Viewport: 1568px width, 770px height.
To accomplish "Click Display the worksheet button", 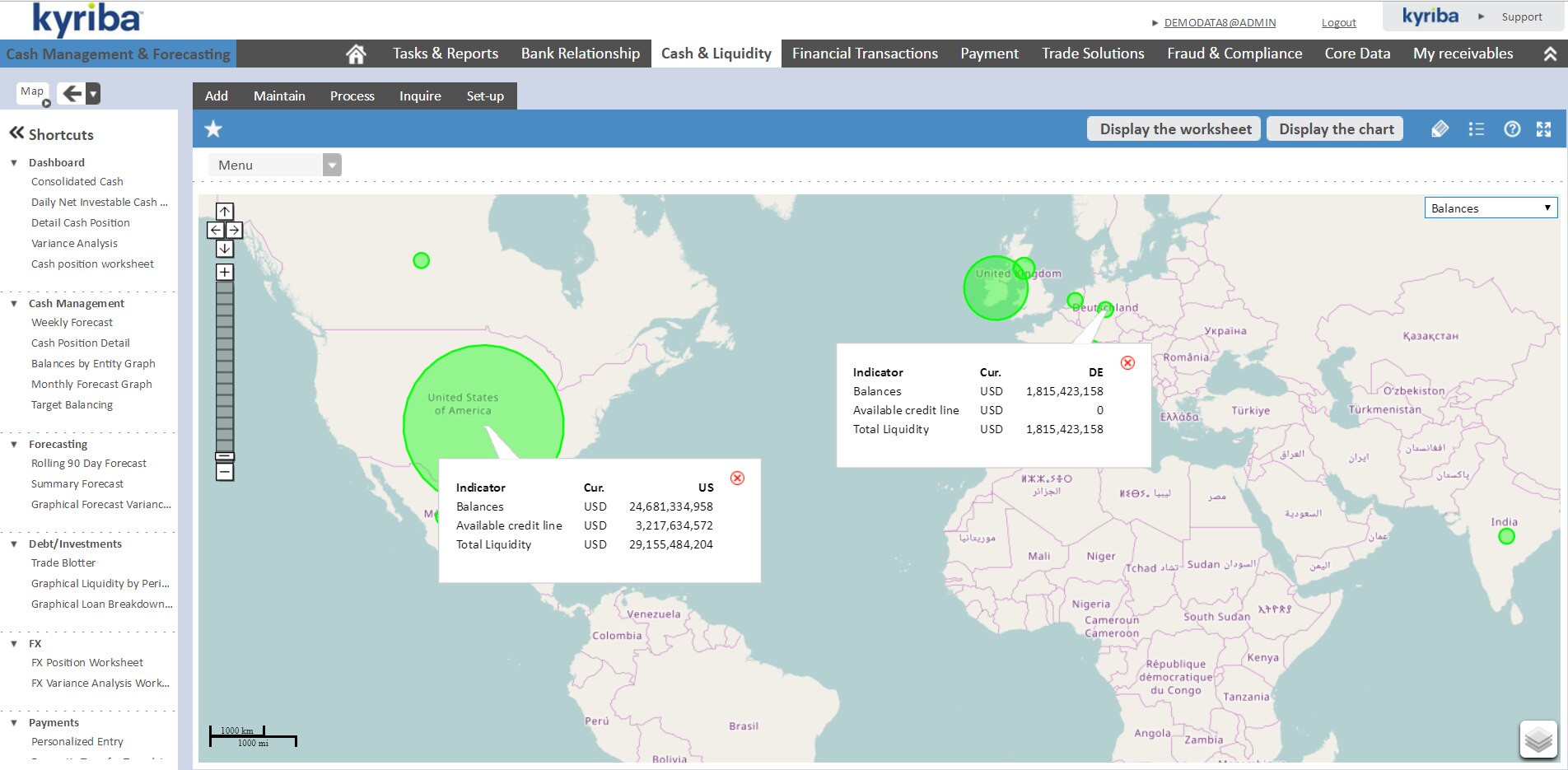I will [x=1174, y=129].
